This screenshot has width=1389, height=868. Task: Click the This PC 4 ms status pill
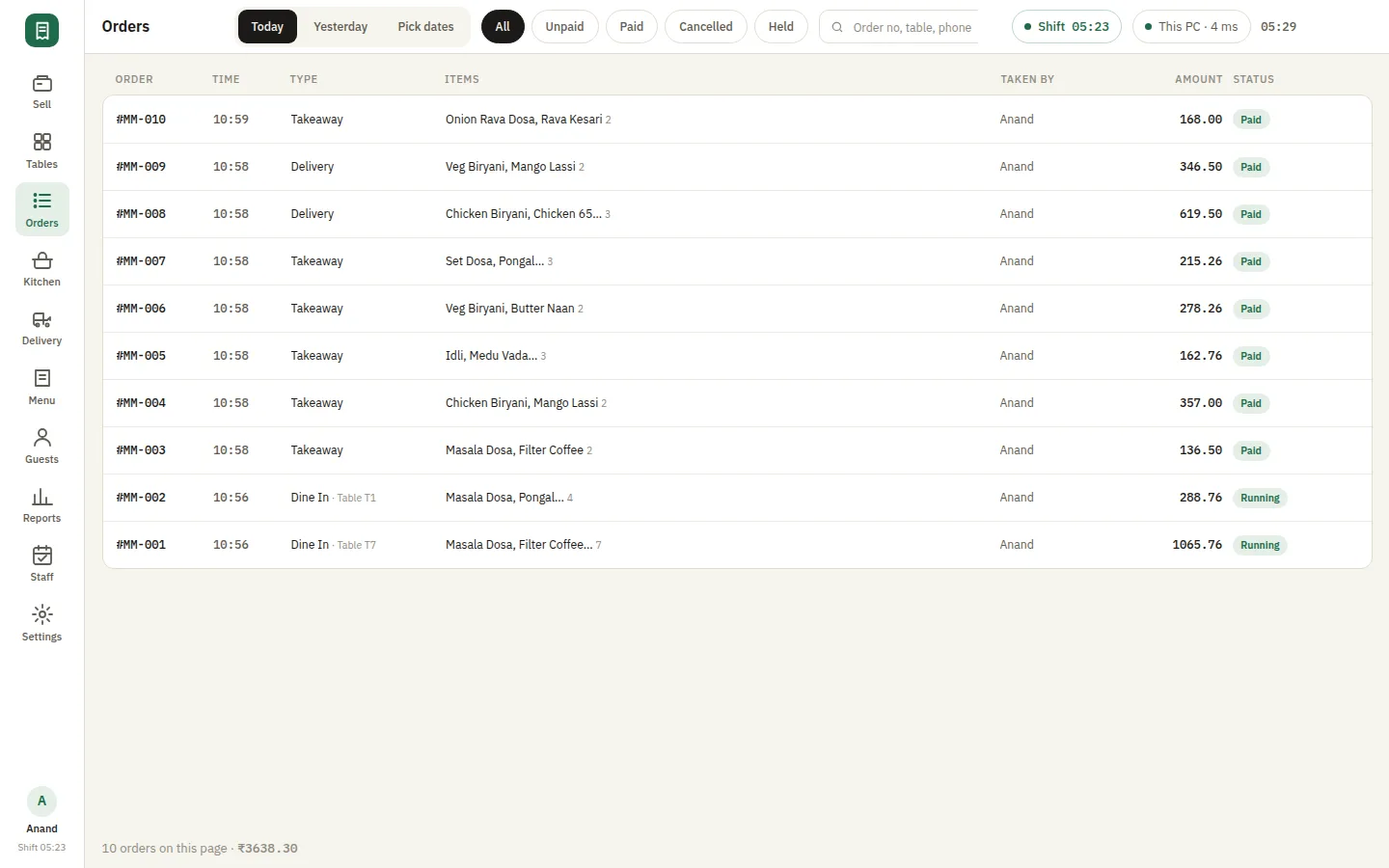point(1191,27)
